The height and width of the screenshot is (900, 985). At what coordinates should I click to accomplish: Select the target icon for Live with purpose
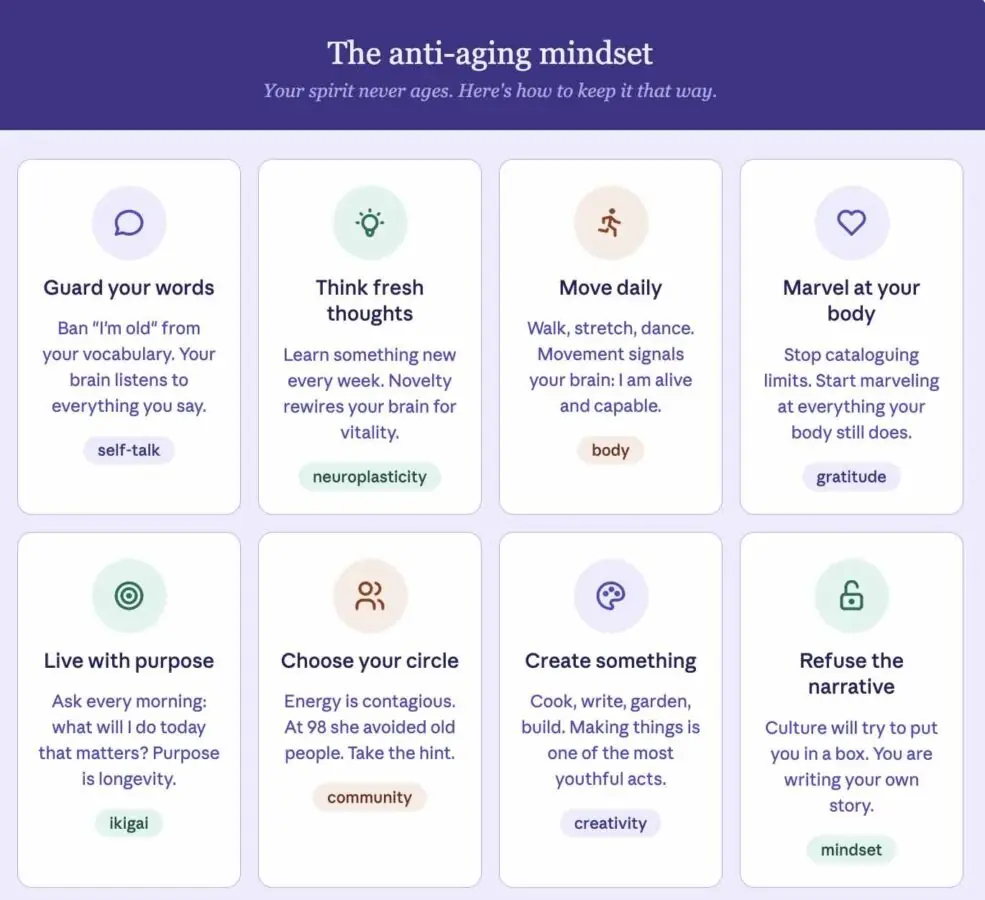click(x=129, y=595)
